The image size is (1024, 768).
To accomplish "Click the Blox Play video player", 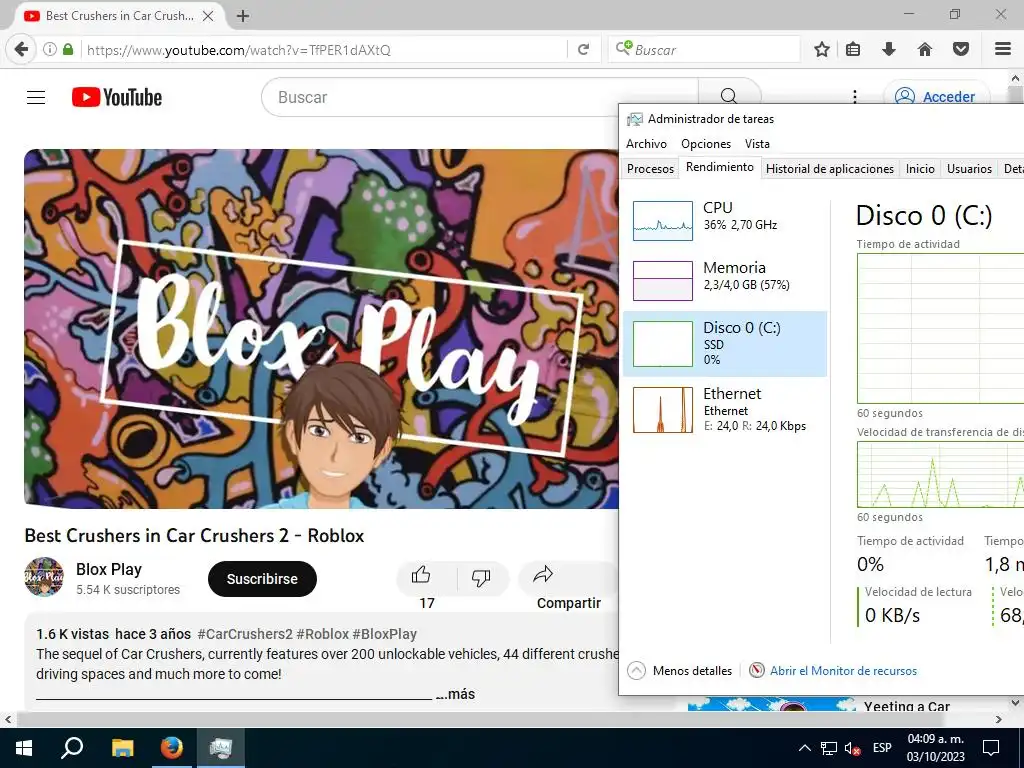I will click(321, 328).
